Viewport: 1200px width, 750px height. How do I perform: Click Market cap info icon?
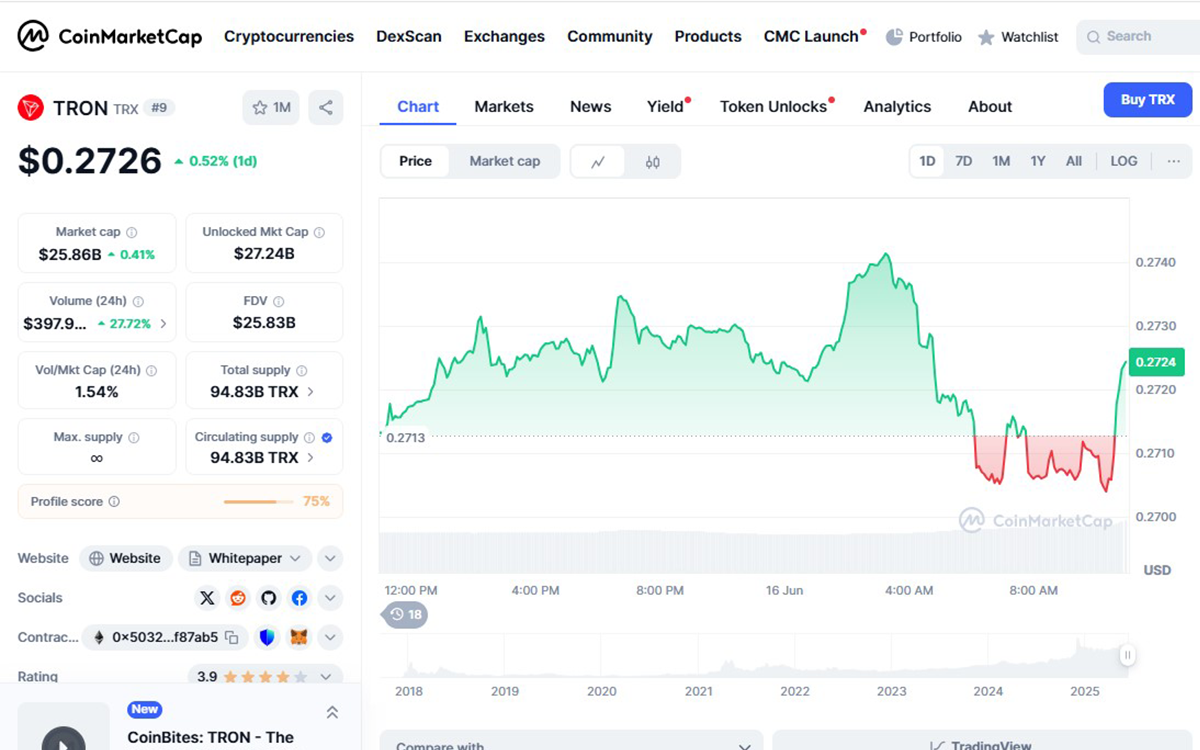132,232
